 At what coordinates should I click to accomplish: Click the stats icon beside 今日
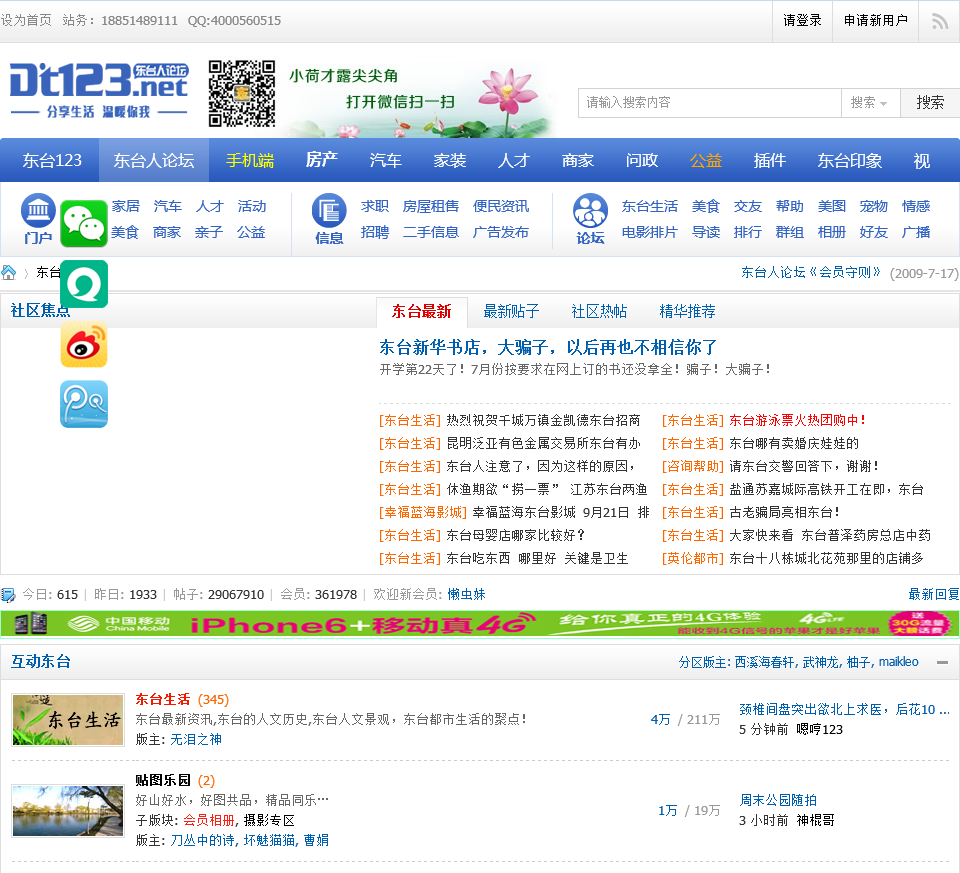[8, 594]
